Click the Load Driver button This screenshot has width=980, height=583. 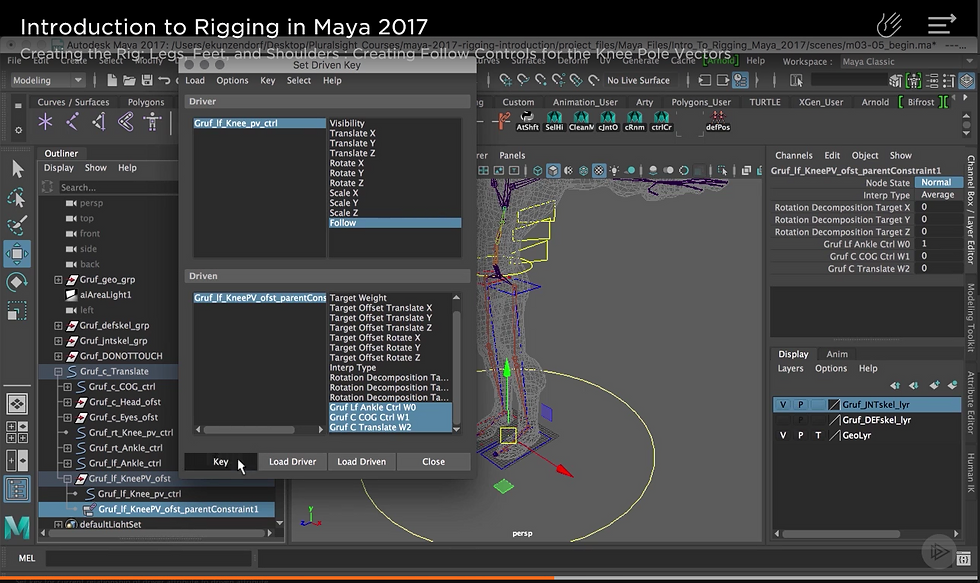[x=292, y=462]
